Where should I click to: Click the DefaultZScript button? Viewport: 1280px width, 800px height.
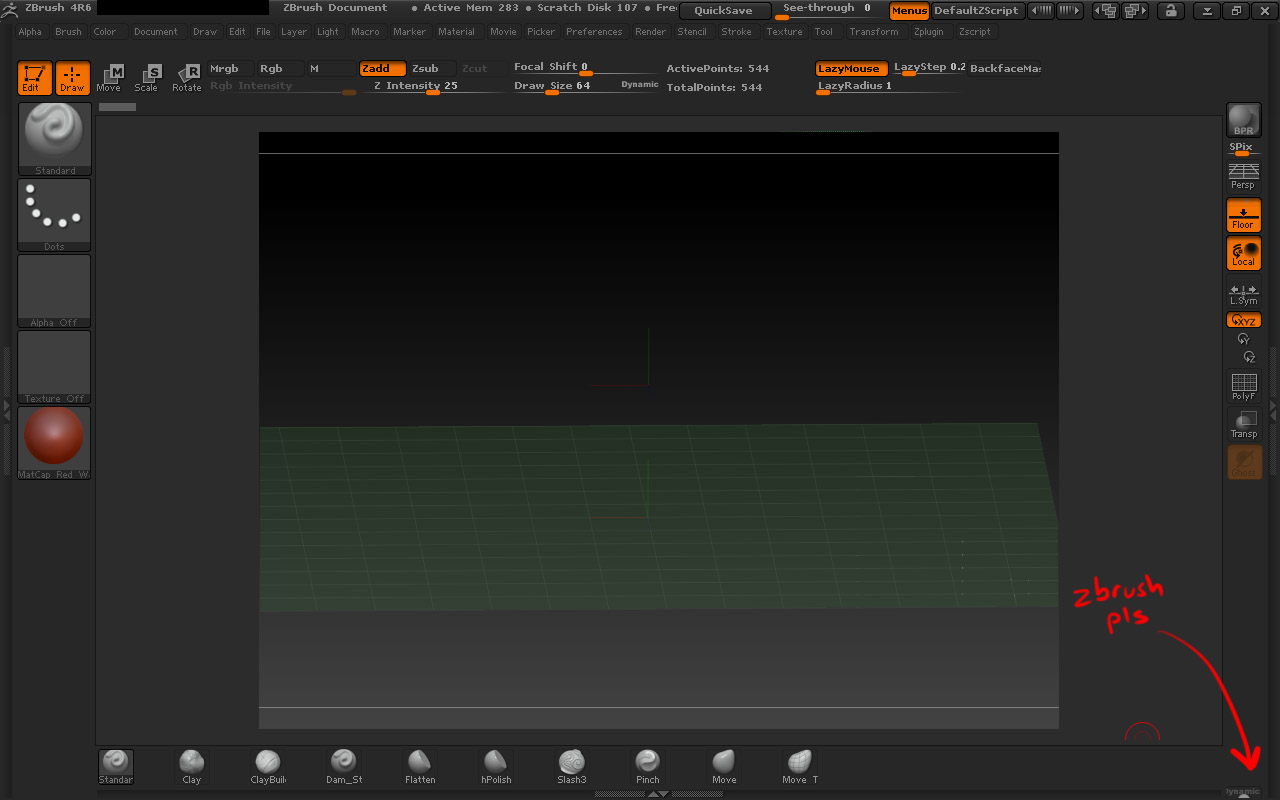tap(976, 11)
